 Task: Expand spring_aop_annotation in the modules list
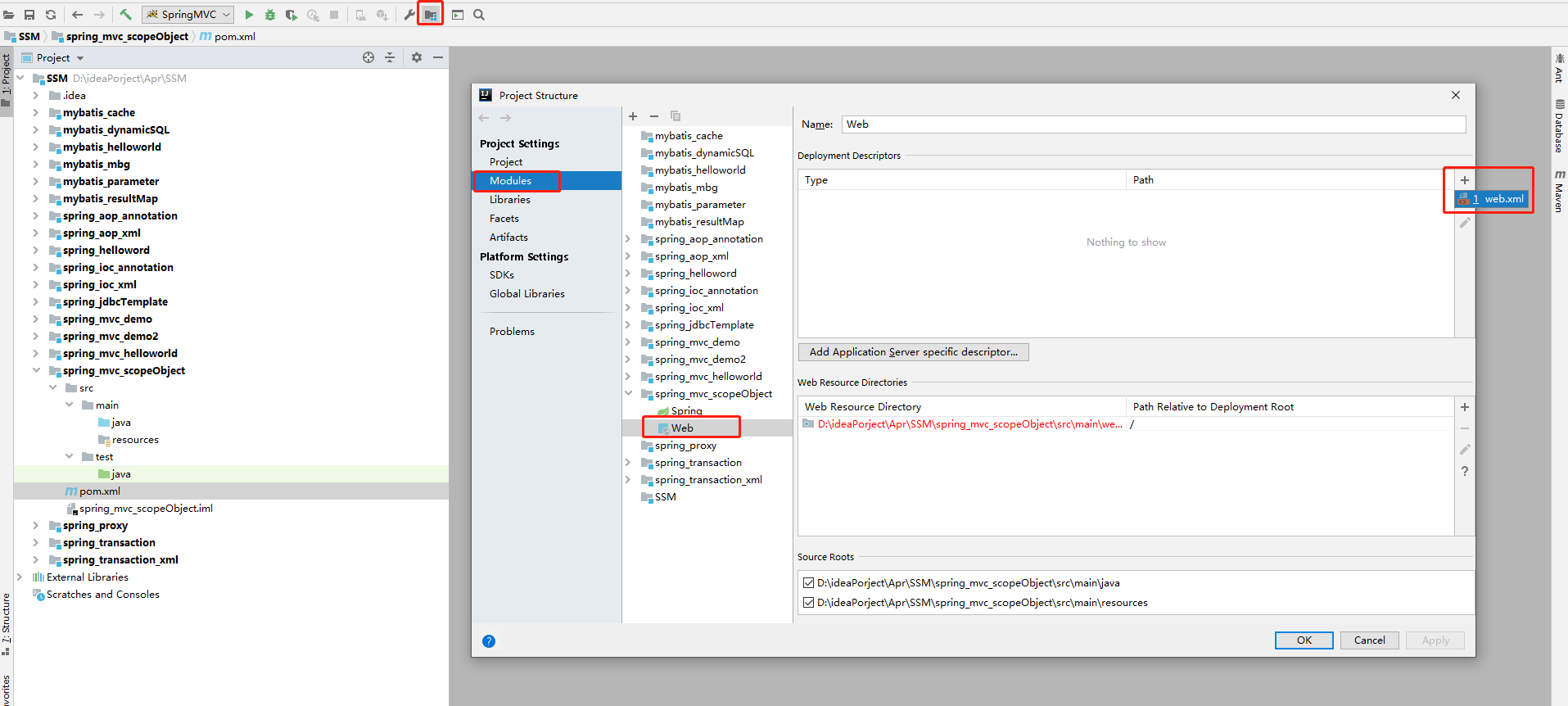[x=629, y=239]
